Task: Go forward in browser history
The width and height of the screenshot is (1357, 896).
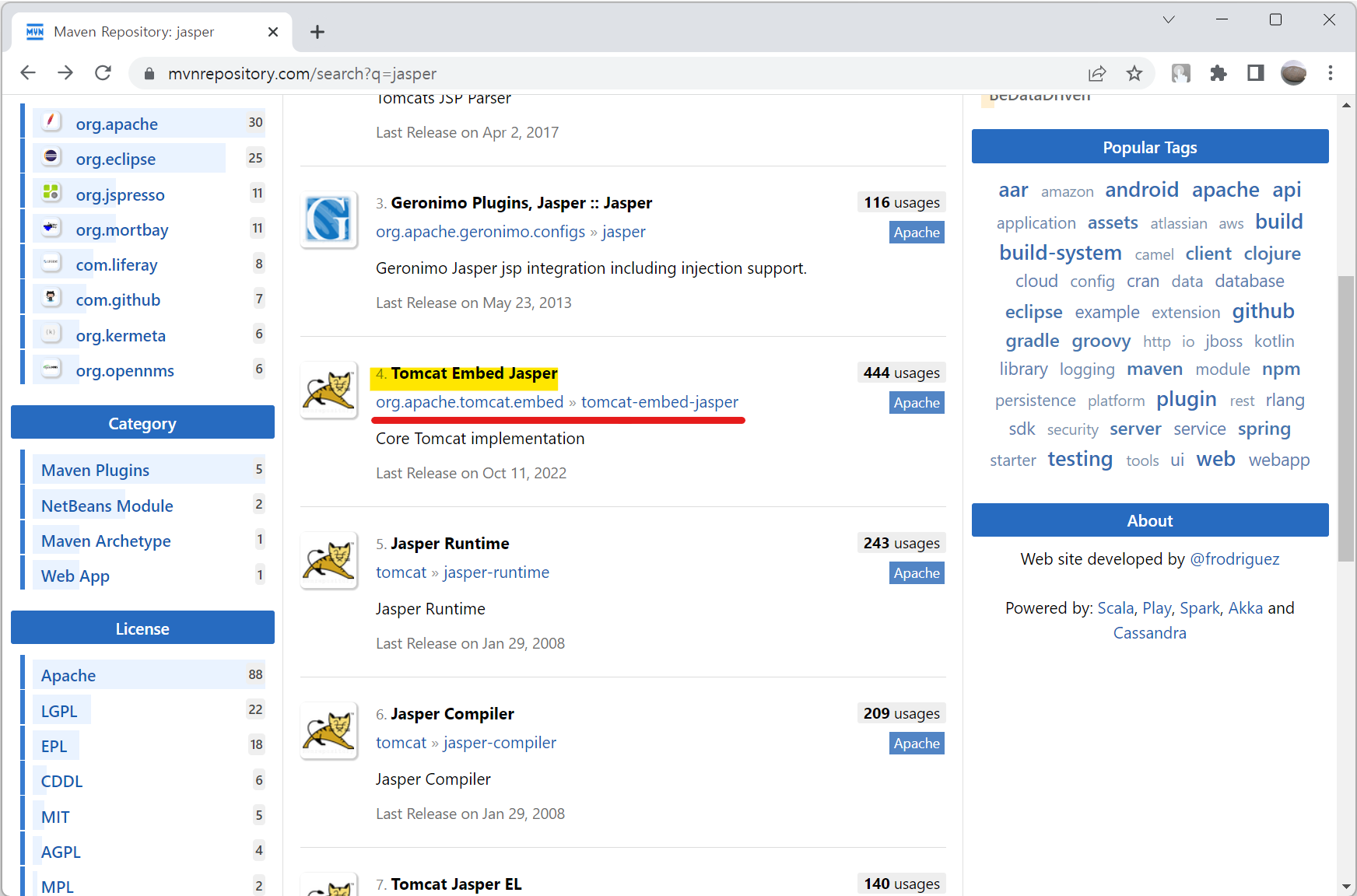Action: (65, 73)
